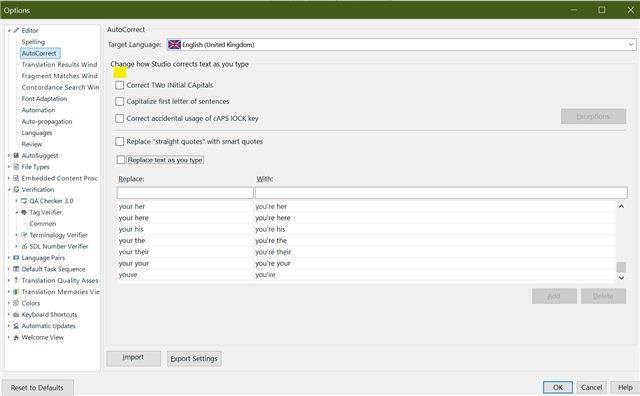640x396 pixels.
Task: Confirm with the OK button
Action: (558, 387)
